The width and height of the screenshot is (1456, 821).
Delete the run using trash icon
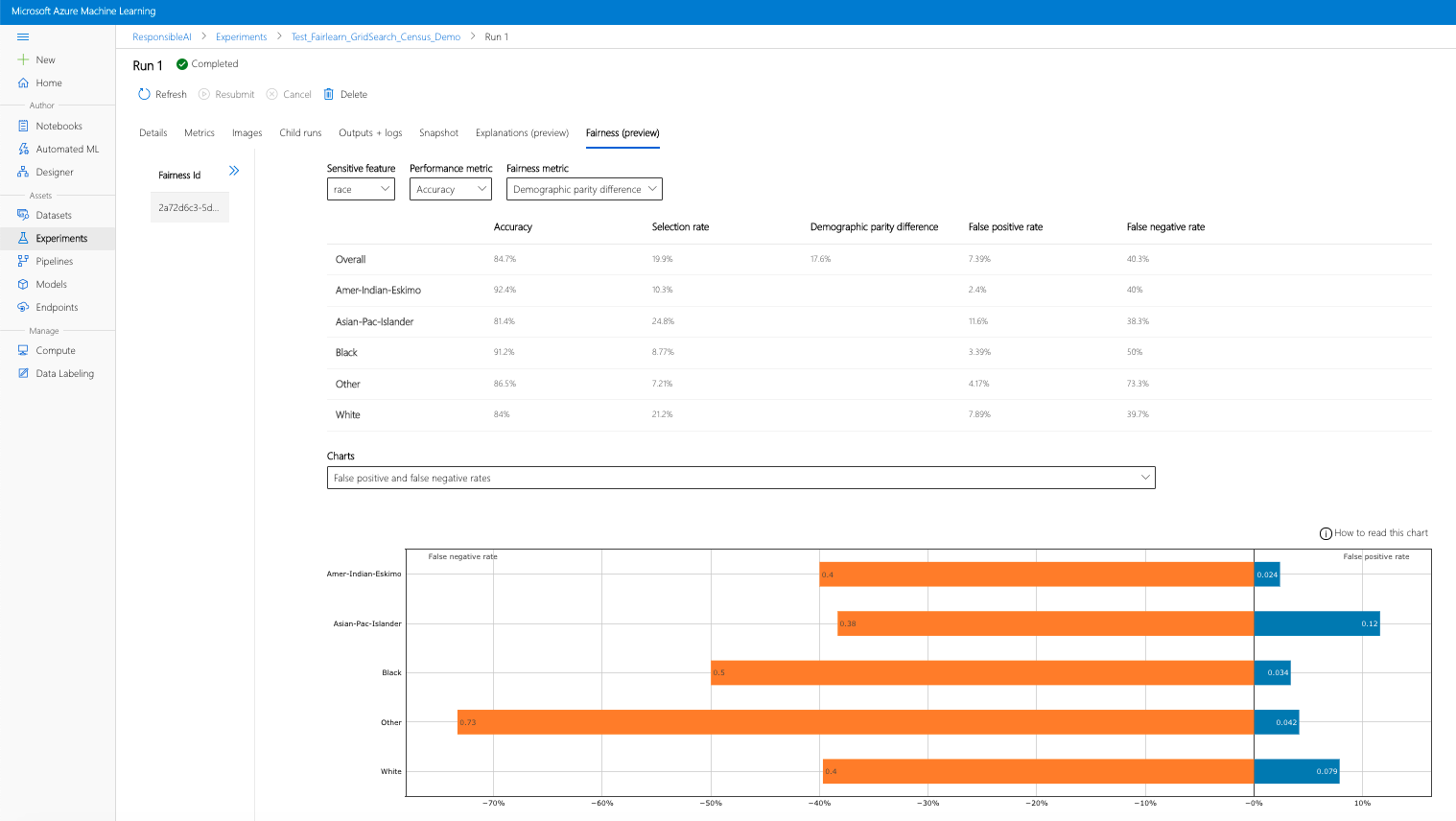329,94
